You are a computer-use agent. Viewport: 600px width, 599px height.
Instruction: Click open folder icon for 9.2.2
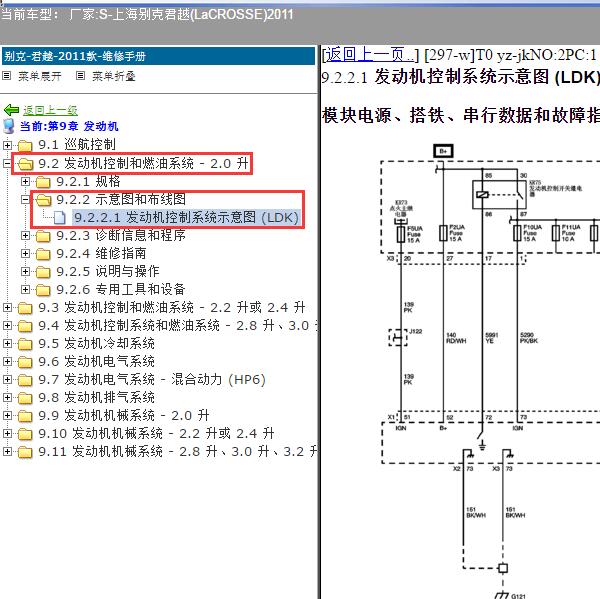pos(44,199)
